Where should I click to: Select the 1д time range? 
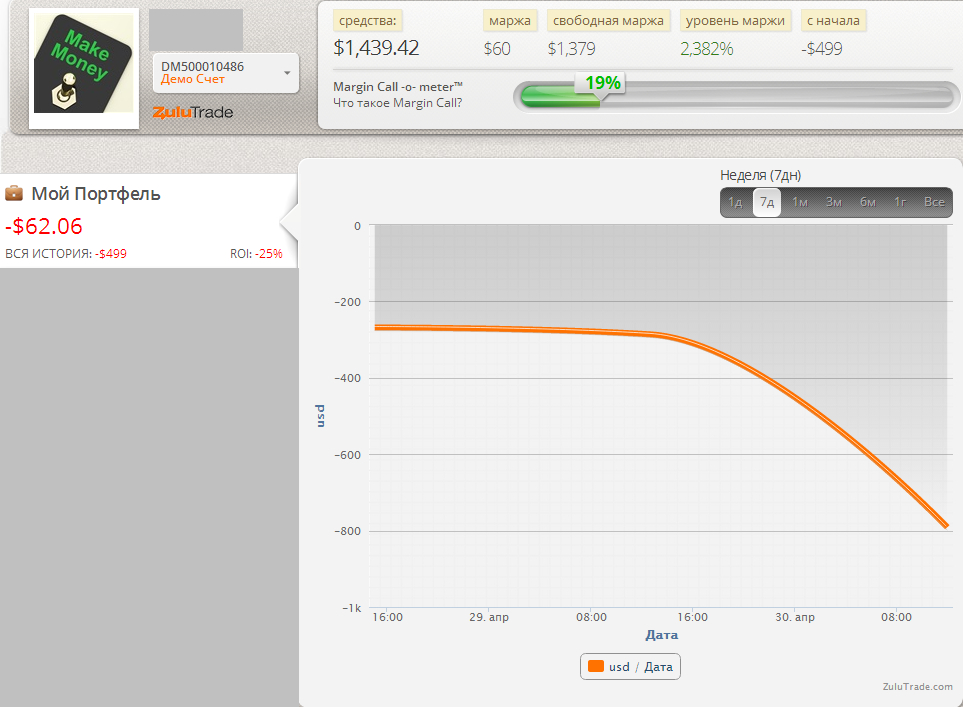(x=736, y=202)
